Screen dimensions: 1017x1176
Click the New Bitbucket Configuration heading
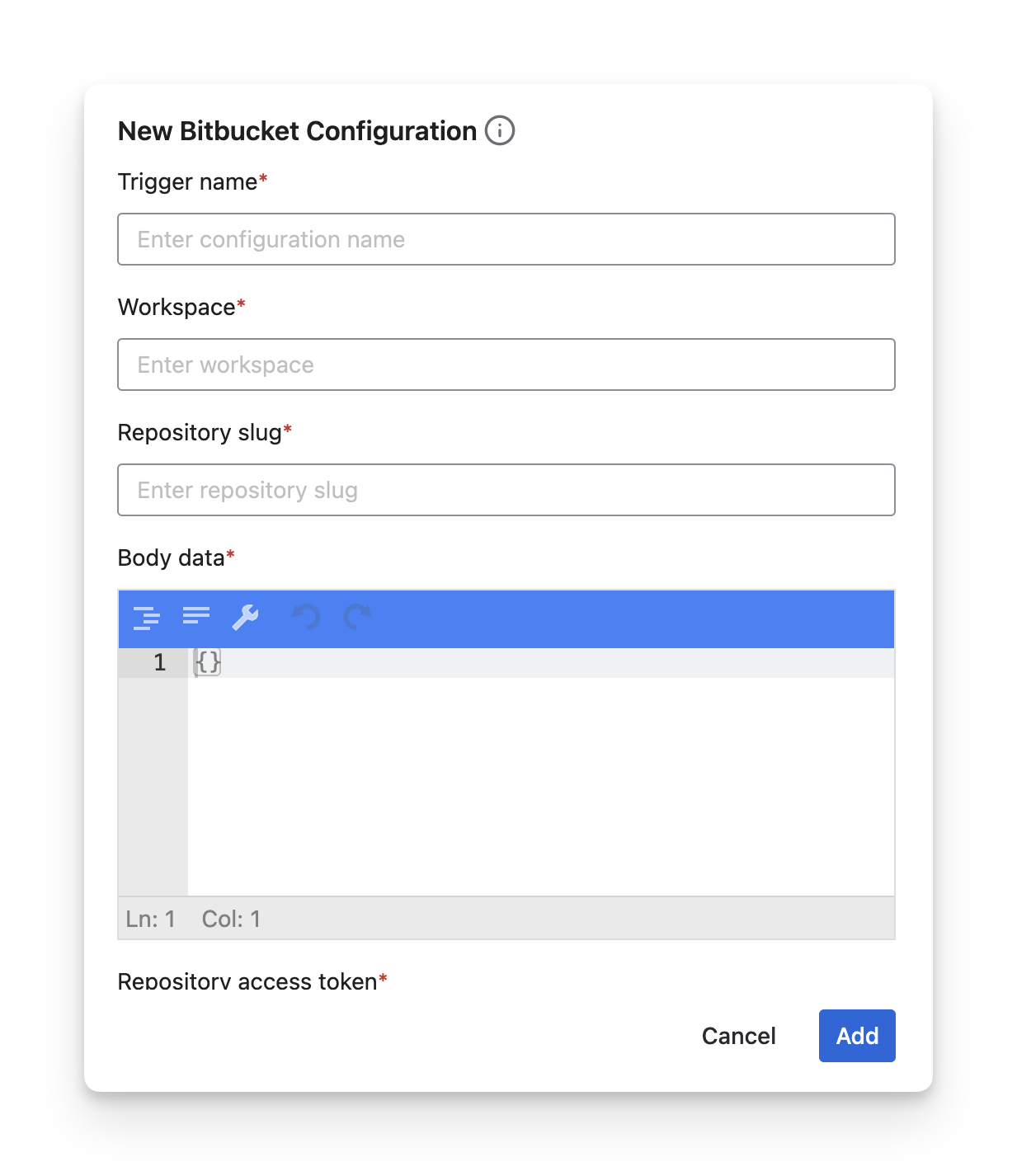(x=297, y=131)
